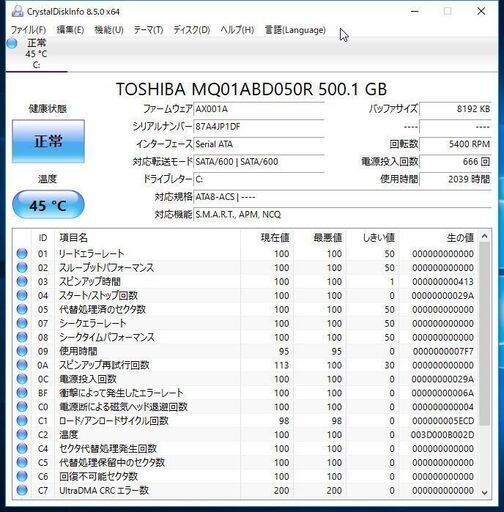The image size is (504, 512).
Task: Click the 45 °C temperature button
Action: tap(48, 205)
